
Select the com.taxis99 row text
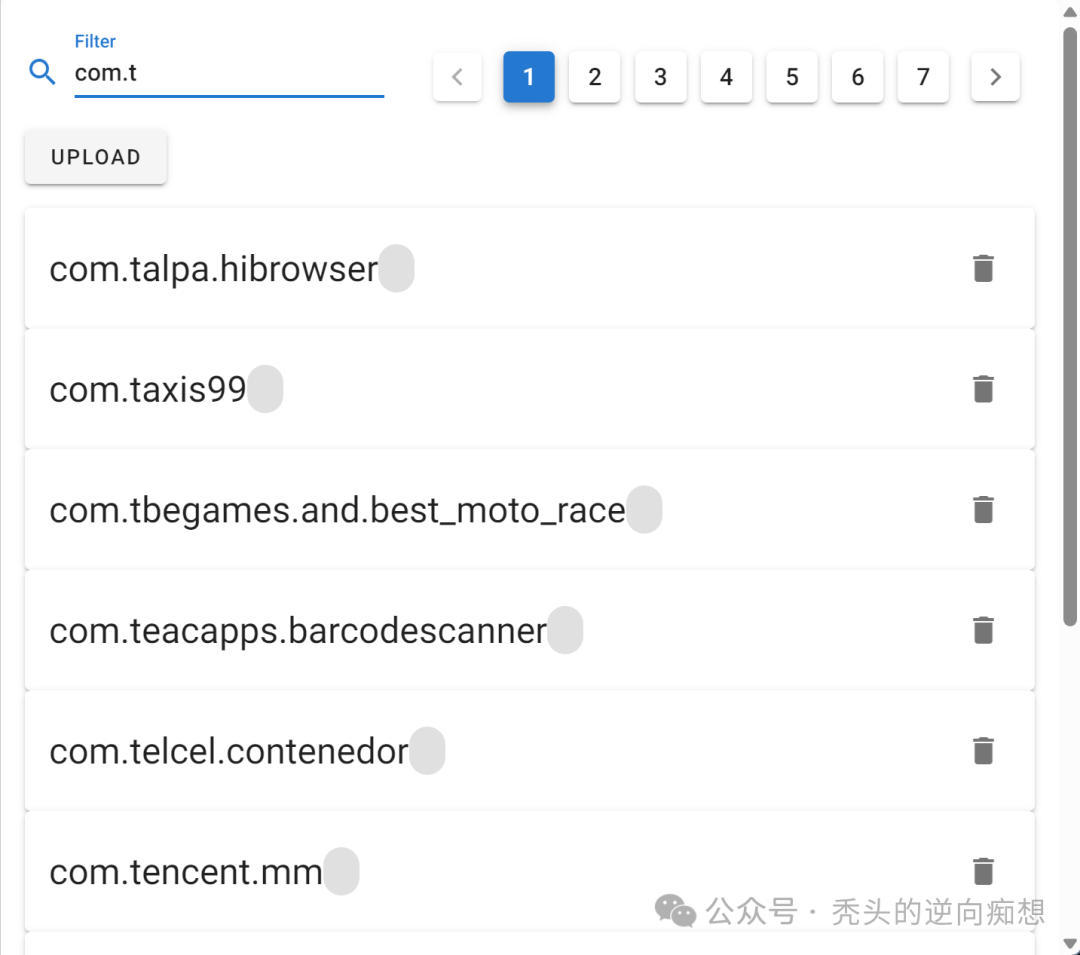tap(148, 390)
